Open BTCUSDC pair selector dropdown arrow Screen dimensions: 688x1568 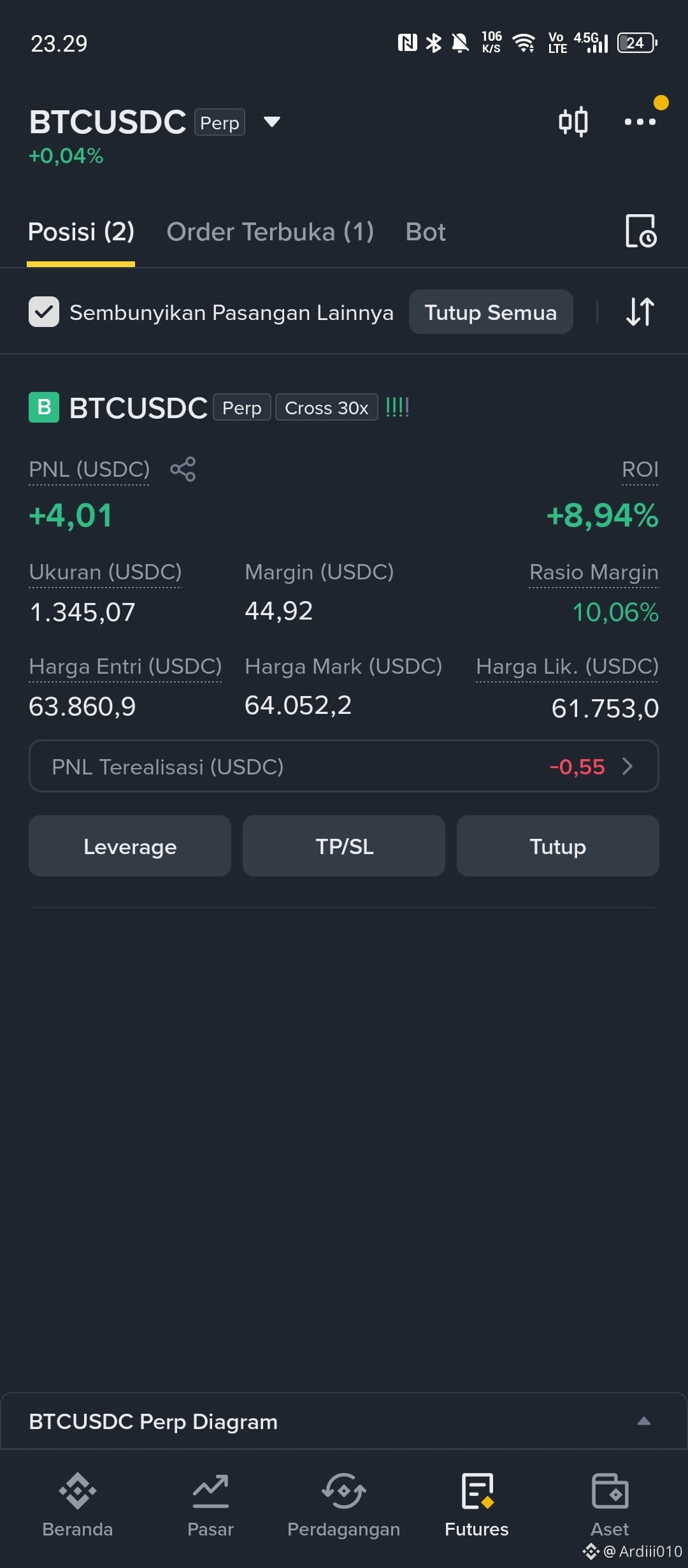(272, 122)
